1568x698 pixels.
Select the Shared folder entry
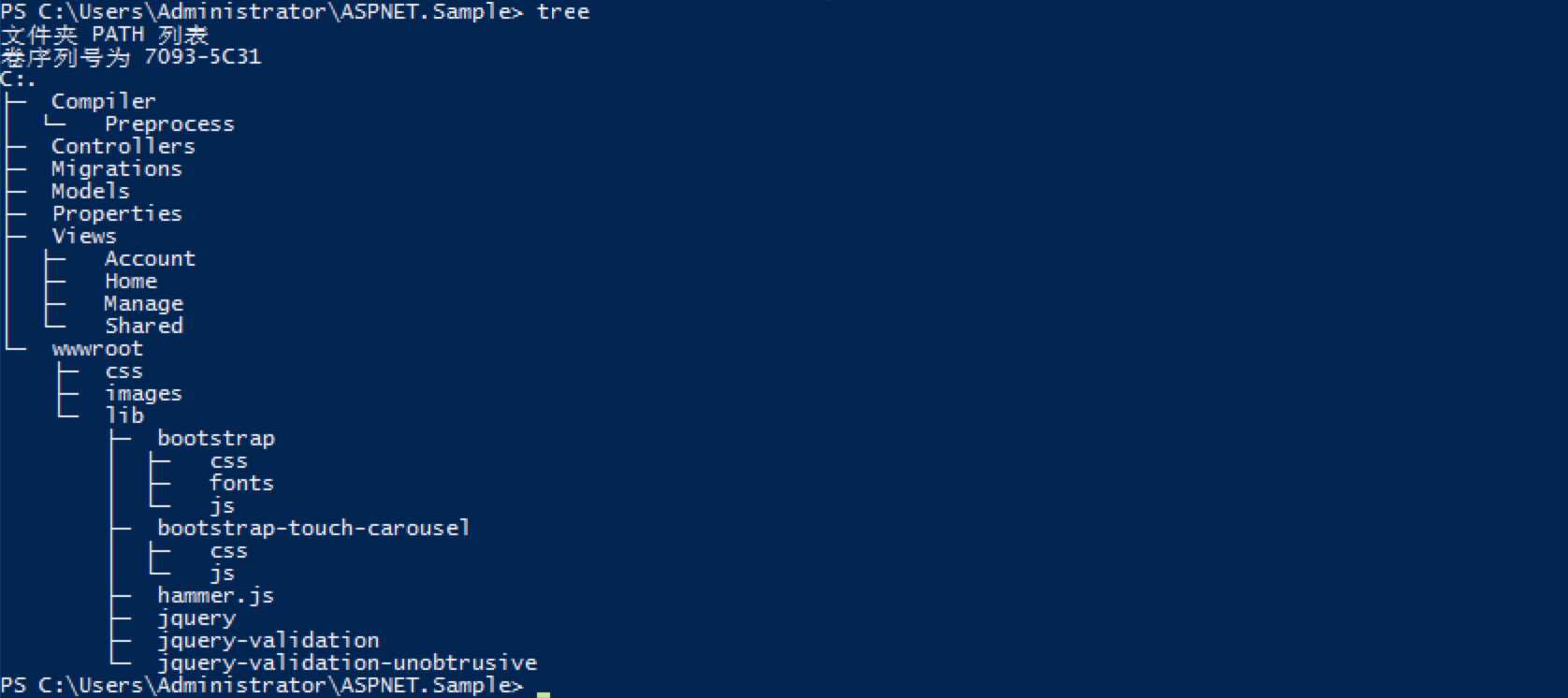[x=143, y=326]
